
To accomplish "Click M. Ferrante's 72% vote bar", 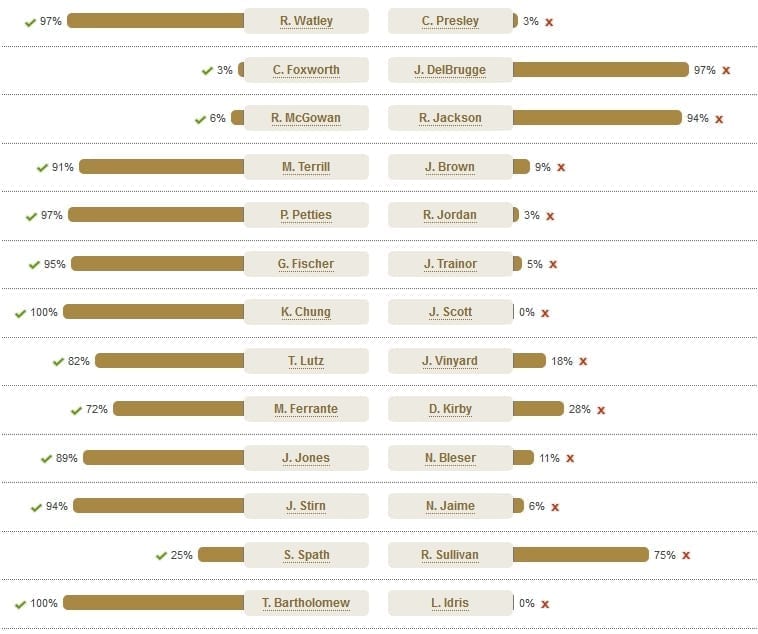I will pos(179,409).
